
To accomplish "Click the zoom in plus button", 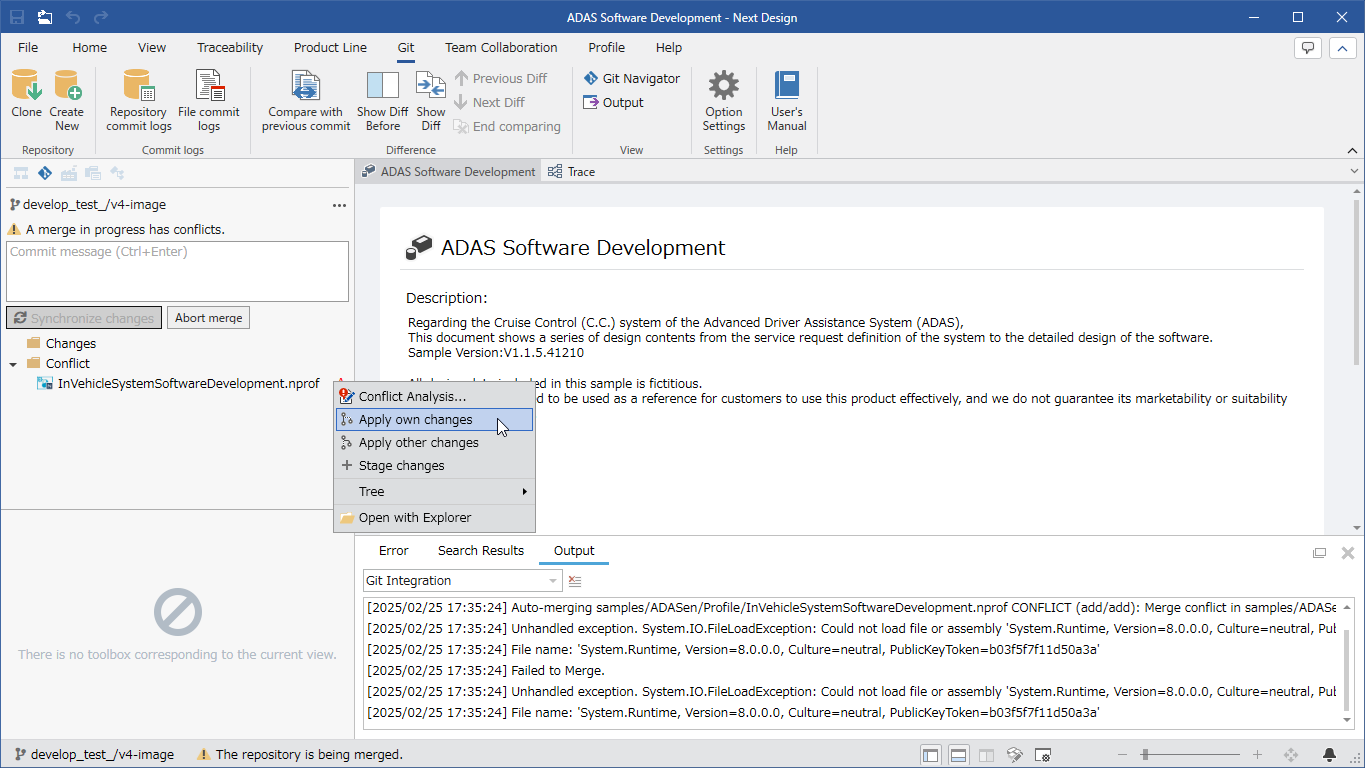I will [x=1257, y=755].
